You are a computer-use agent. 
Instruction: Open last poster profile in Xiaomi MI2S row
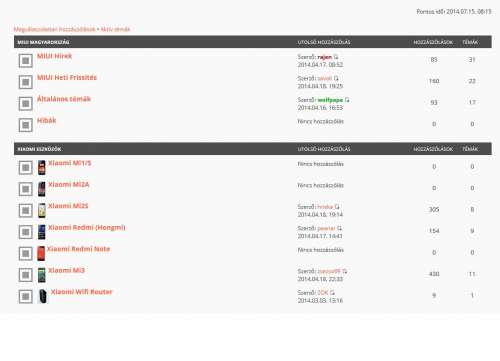click(325, 207)
